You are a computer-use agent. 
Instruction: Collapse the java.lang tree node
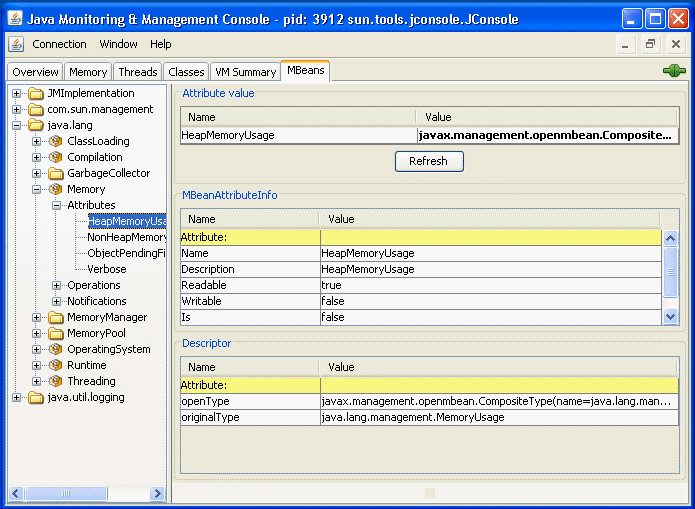pyautogui.click(x=17, y=125)
